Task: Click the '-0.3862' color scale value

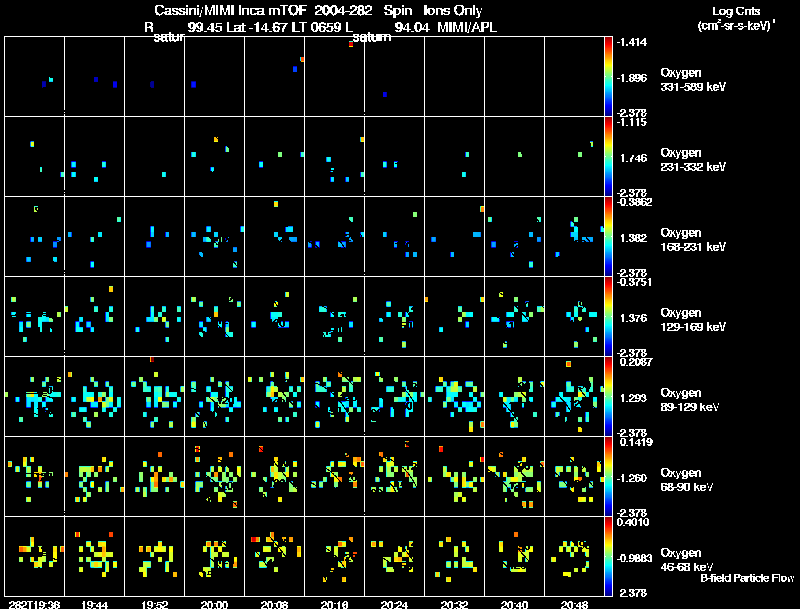Action: (634, 202)
